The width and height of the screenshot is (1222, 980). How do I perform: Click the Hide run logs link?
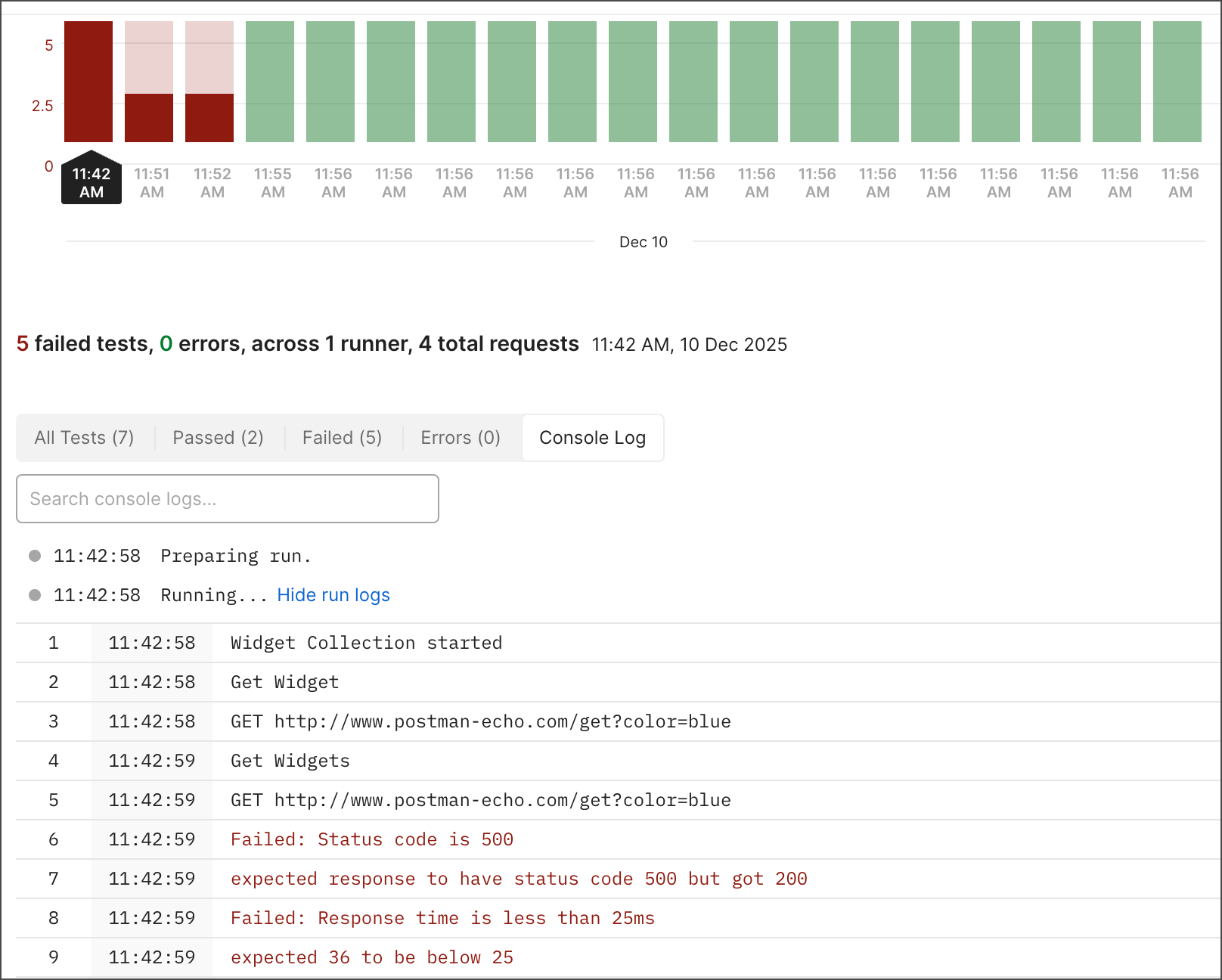(333, 595)
